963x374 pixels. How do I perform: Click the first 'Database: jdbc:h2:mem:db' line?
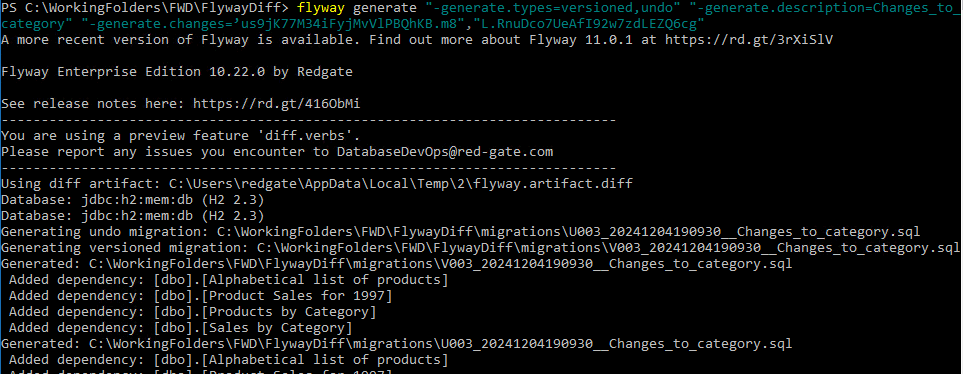point(133,200)
